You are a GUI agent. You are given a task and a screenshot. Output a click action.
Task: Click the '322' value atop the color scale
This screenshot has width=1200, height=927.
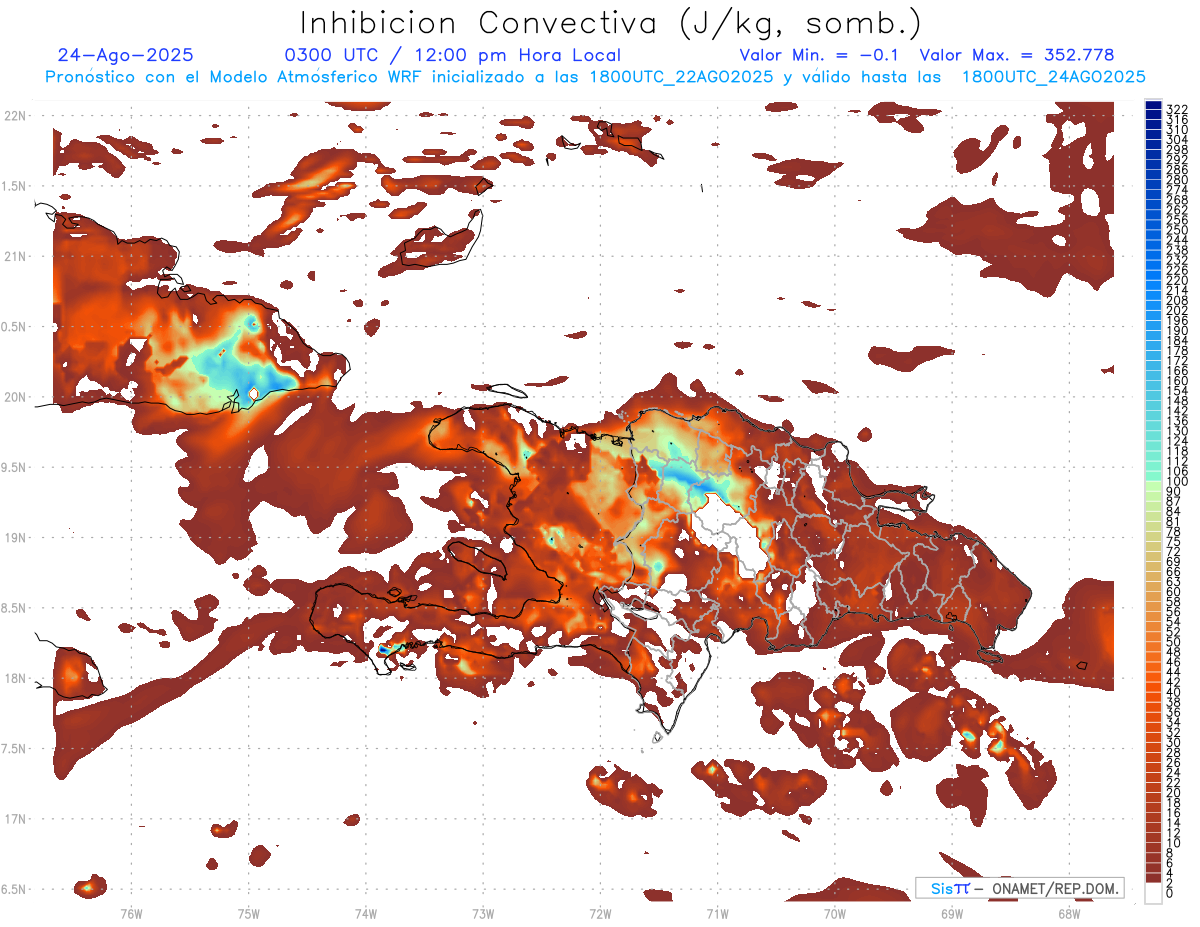coord(1177,109)
